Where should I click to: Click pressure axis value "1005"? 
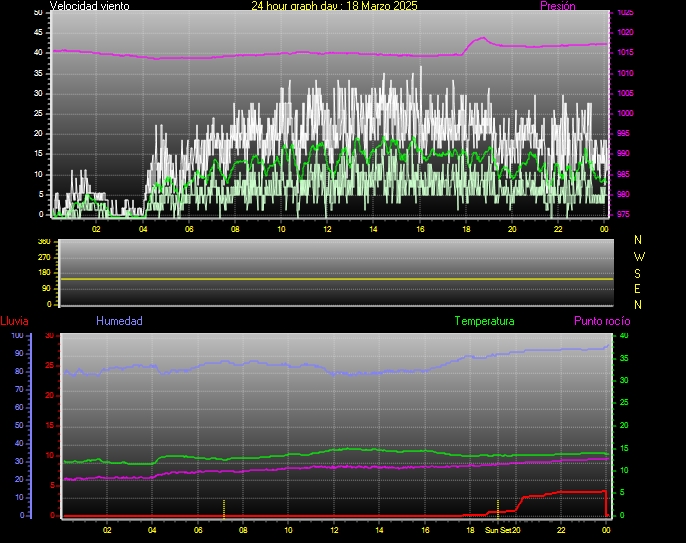(x=625, y=93)
